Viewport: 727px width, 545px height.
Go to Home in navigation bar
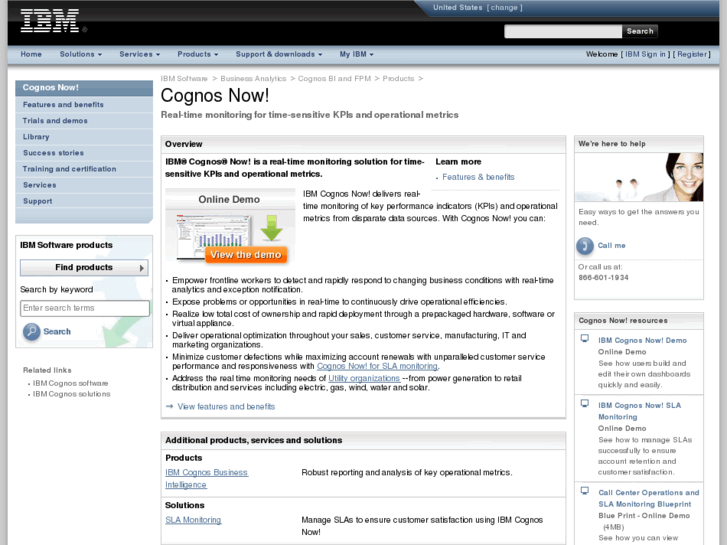click(31, 54)
